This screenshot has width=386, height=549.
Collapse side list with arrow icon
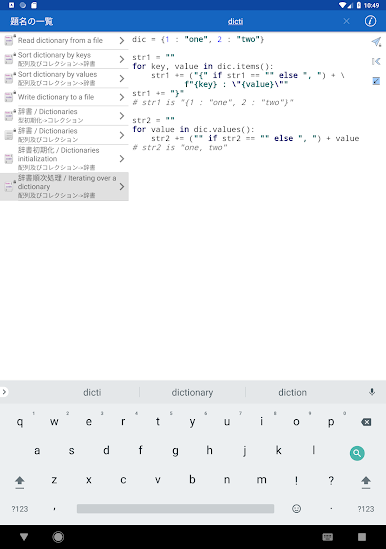point(376,62)
